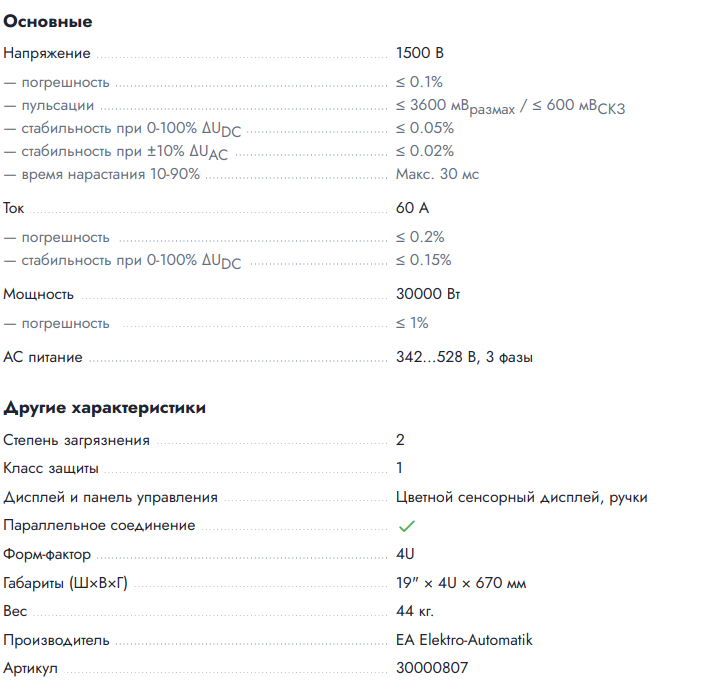Click the "EA Elektro-Automatik" manufacturer name
Viewport: 715px width, 691px height.
[x=465, y=640]
